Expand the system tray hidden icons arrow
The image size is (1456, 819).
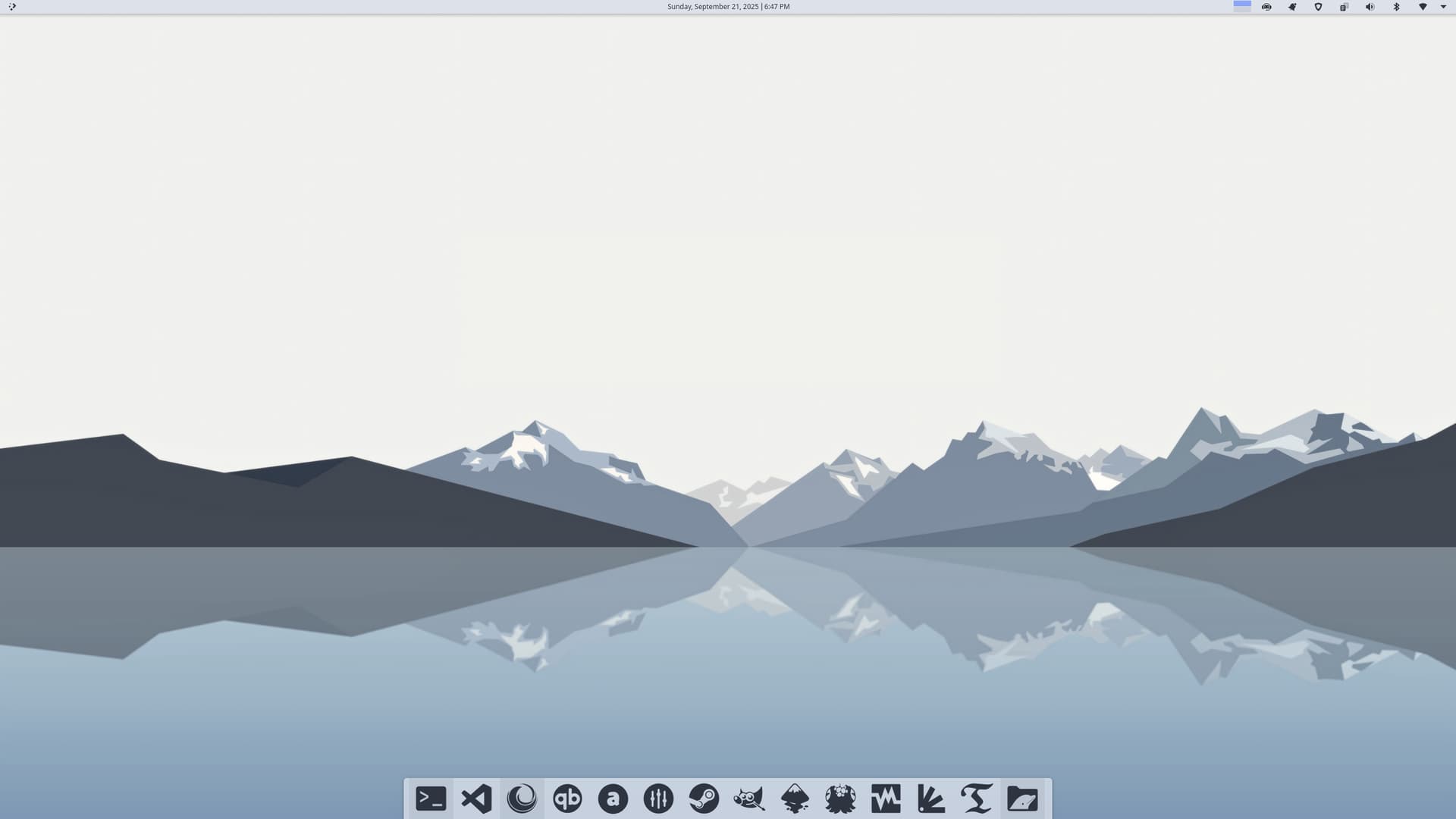[1443, 7]
